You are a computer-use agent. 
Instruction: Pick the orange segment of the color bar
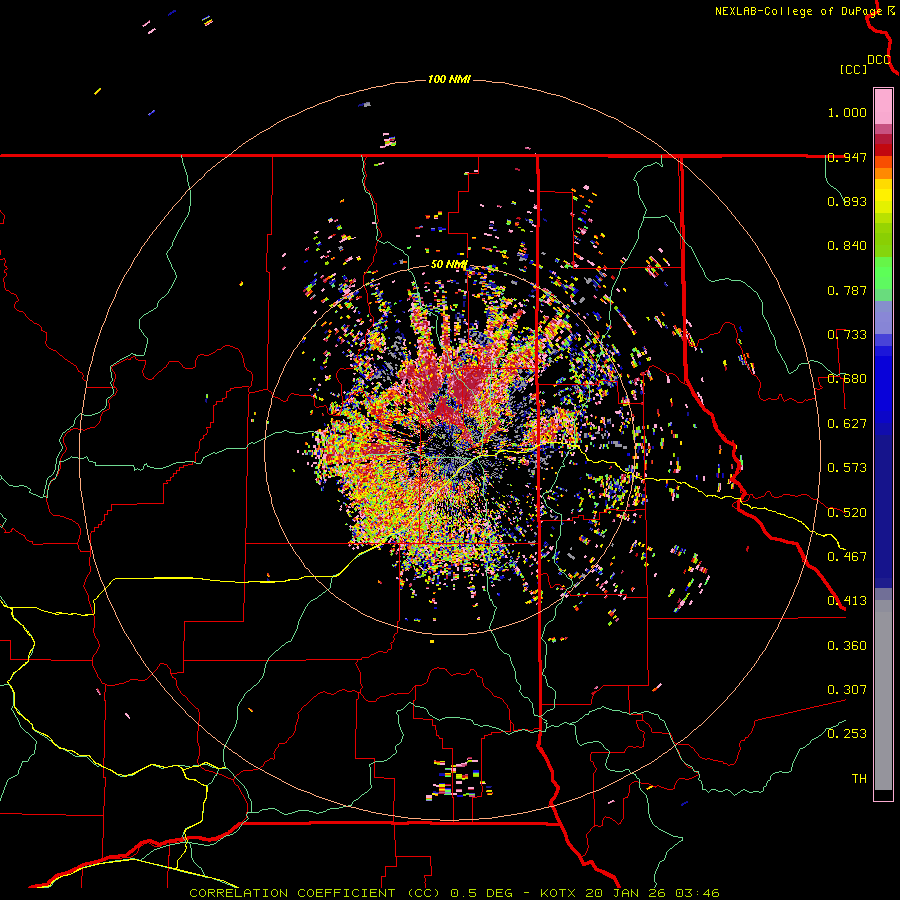[x=883, y=173]
